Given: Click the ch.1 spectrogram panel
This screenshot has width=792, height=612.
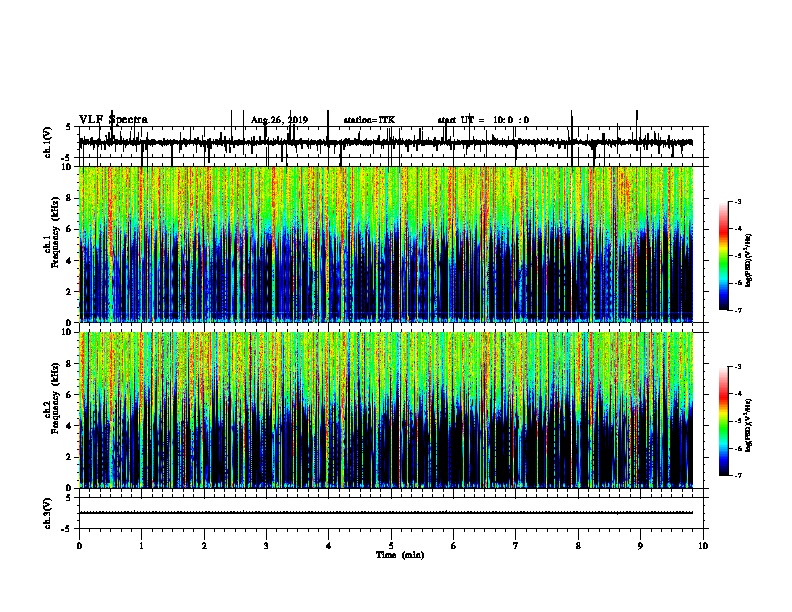Looking at the screenshot, I should 386,244.
